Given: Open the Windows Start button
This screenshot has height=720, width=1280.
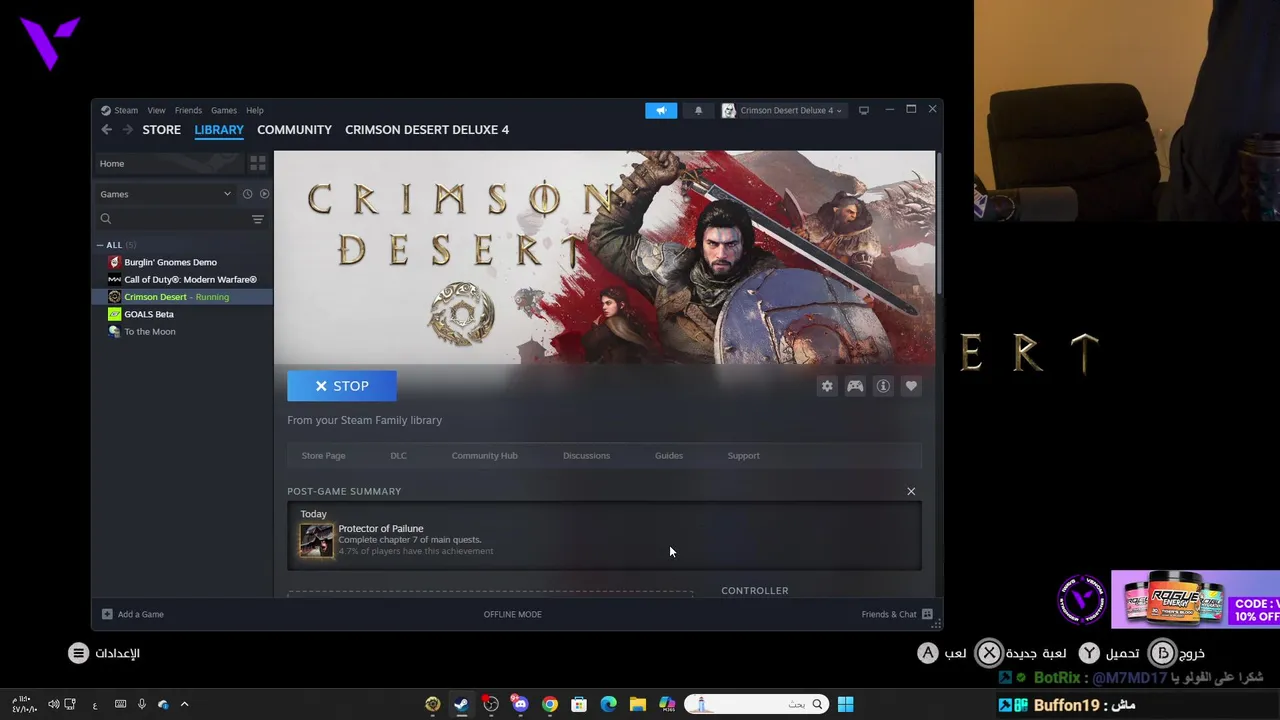Looking at the screenshot, I should (845, 704).
